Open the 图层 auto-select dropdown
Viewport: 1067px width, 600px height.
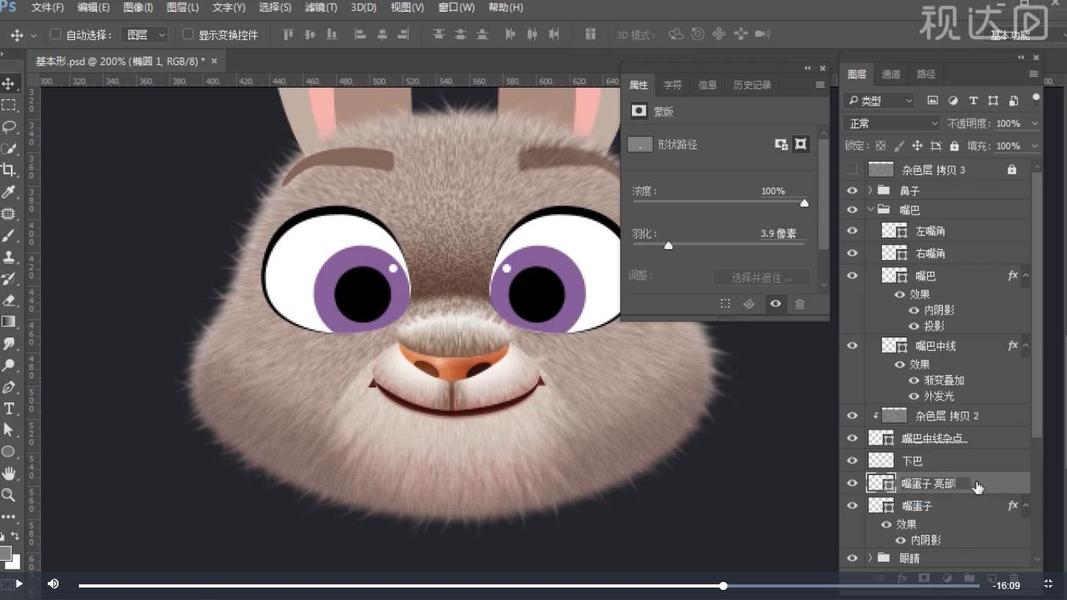click(x=144, y=34)
